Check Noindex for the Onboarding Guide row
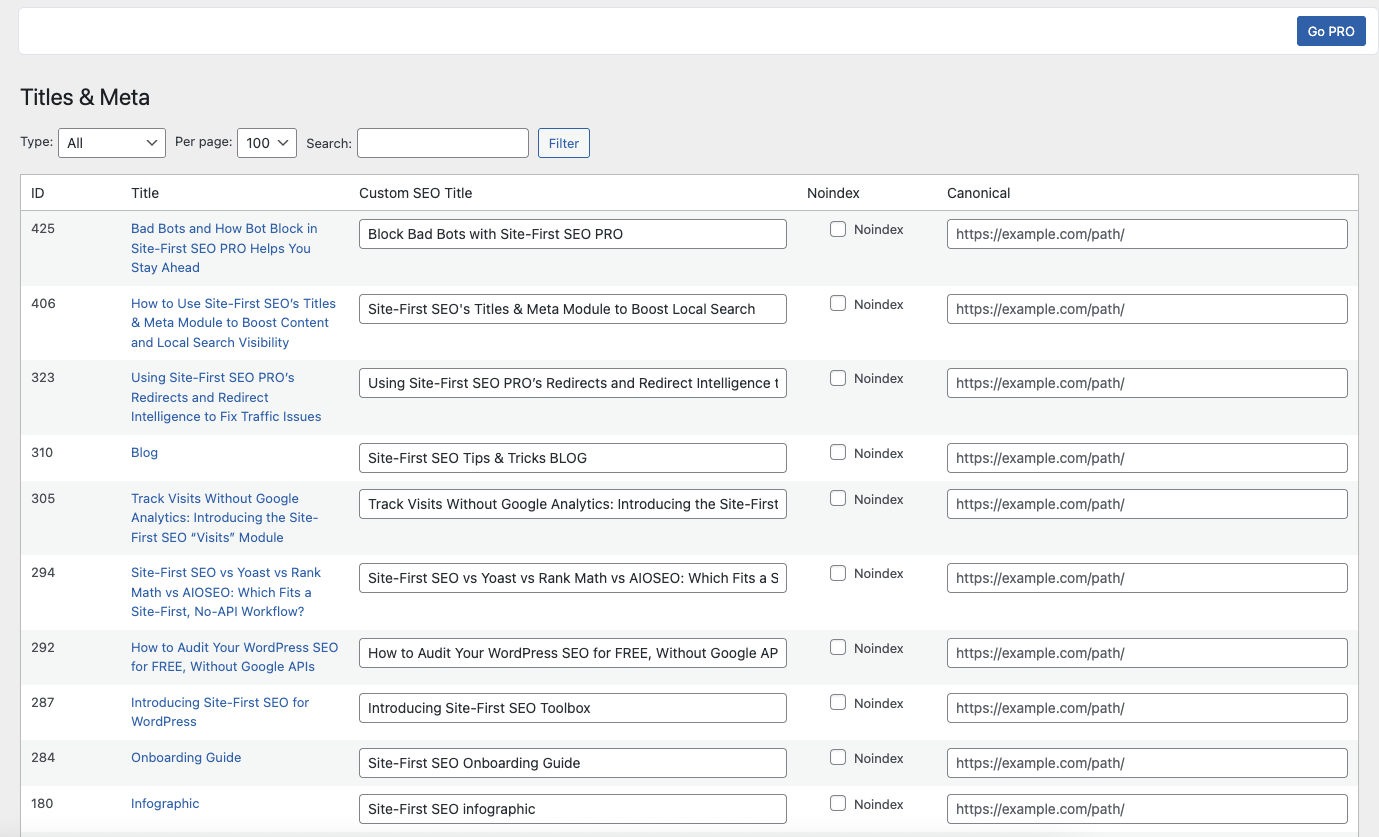The height and width of the screenshot is (837, 1379). [x=838, y=758]
